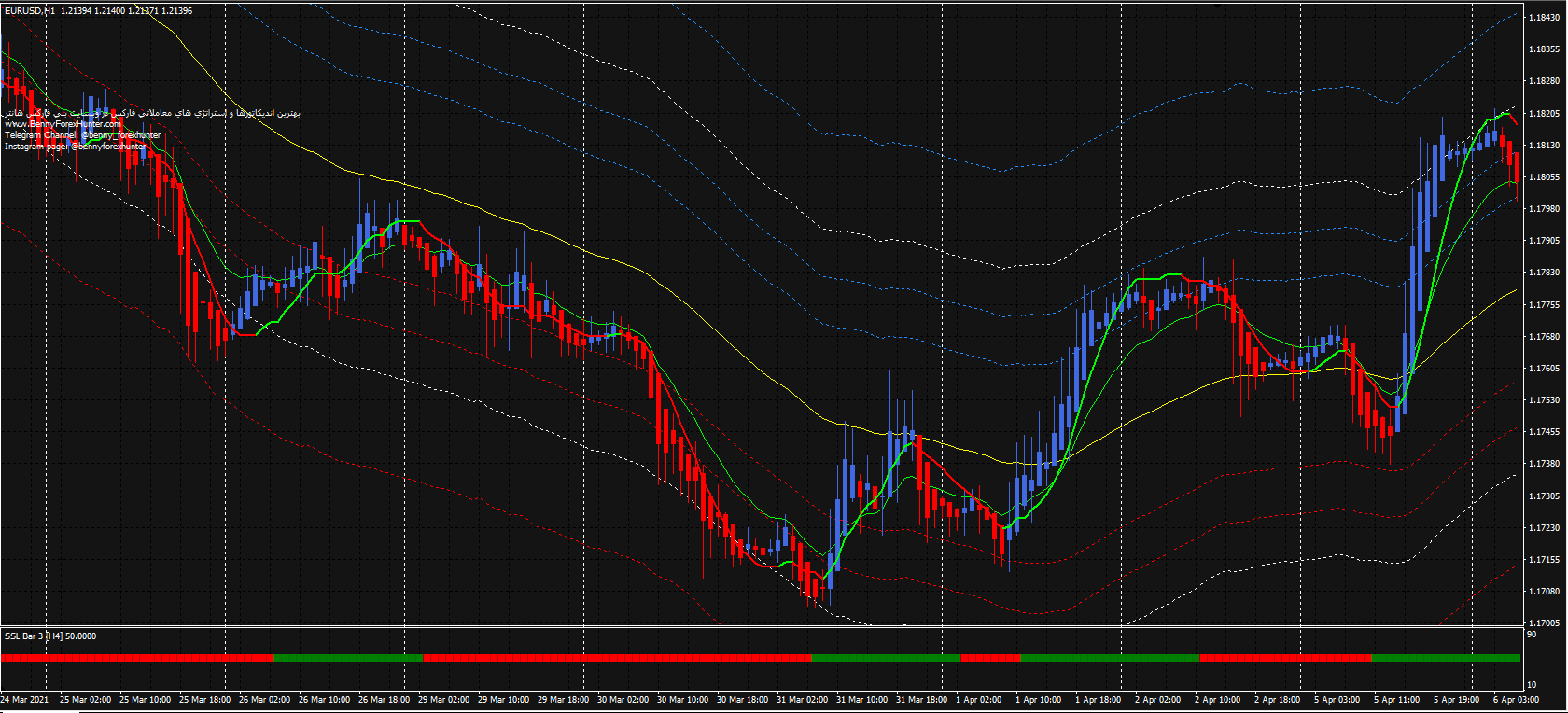Select the 2 Apr 02:00 time label
1568x713 pixels.
point(1158,699)
